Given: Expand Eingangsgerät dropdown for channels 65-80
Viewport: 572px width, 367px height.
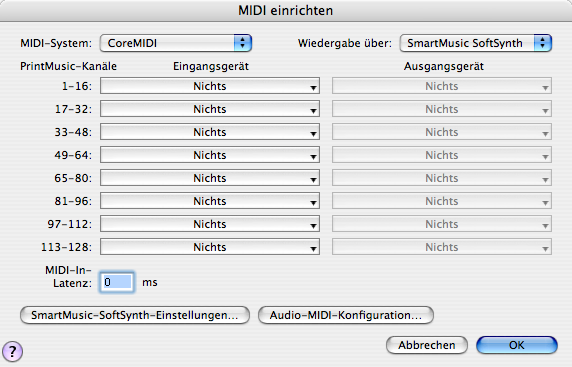Looking at the screenshot, I should coord(210,178).
